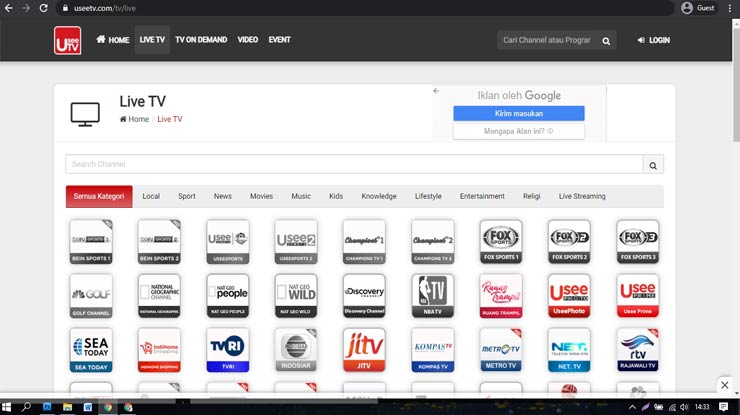The image size is (740, 415).
Task: Select the UseePhoto channel
Action: (x=569, y=296)
